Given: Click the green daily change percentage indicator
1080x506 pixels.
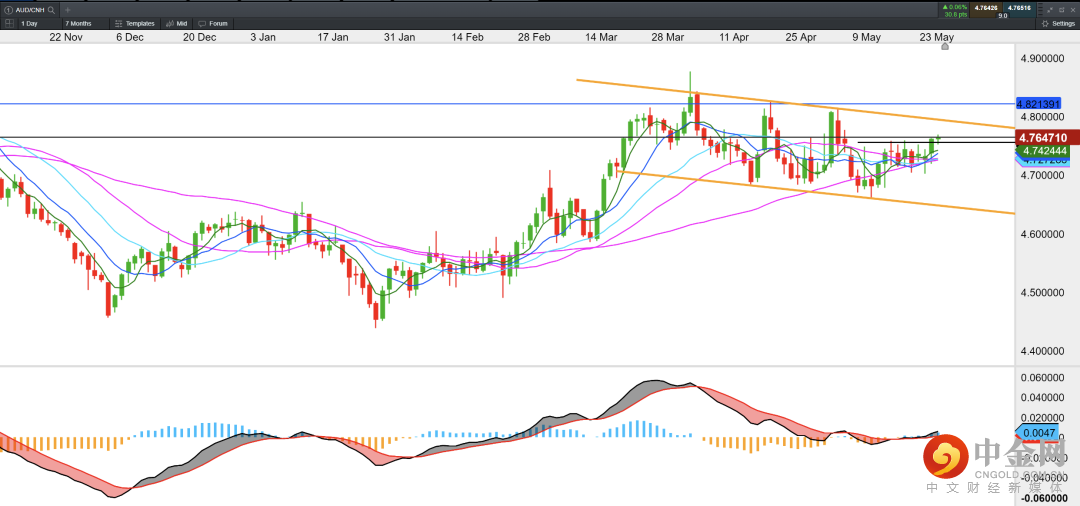Looking at the screenshot, I should click(x=953, y=7).
